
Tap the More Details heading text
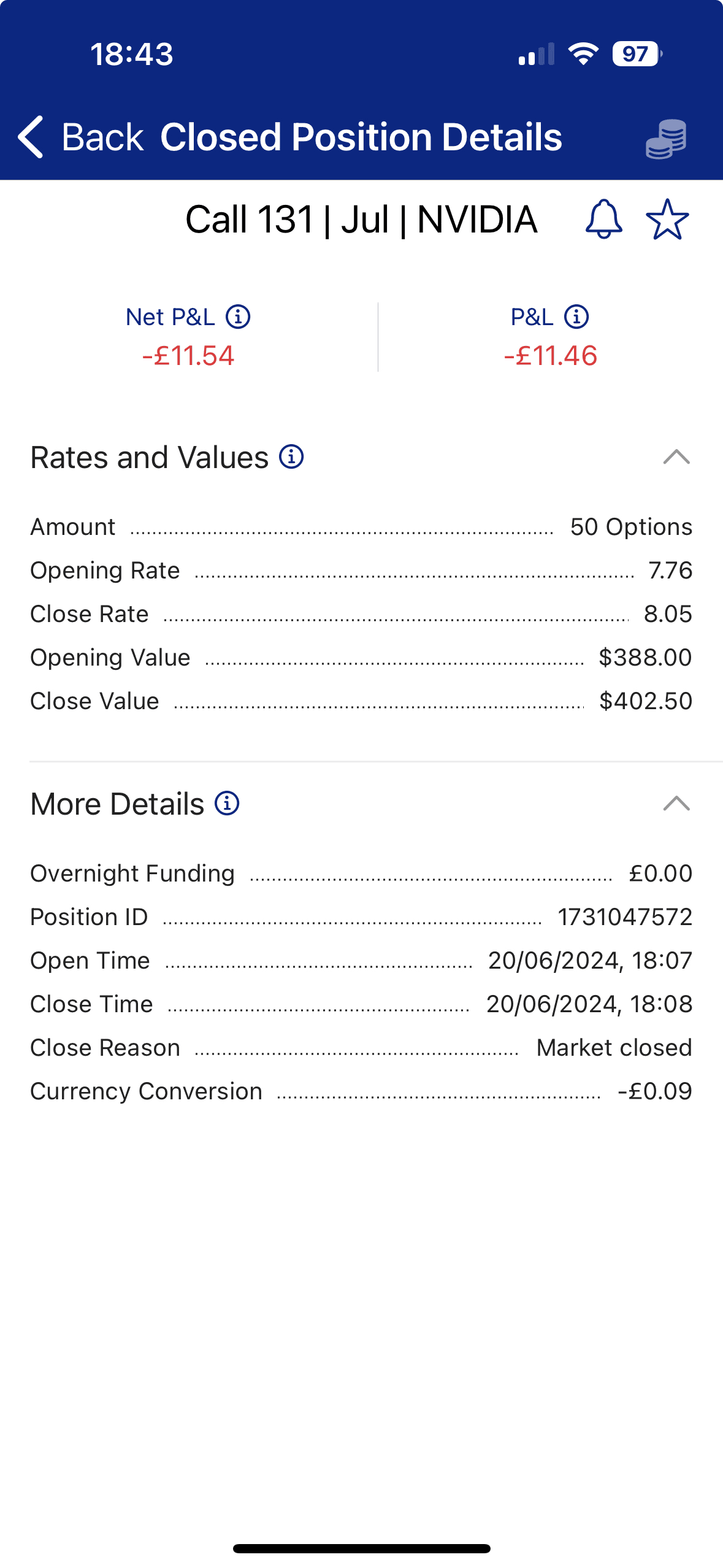point(117,804)
